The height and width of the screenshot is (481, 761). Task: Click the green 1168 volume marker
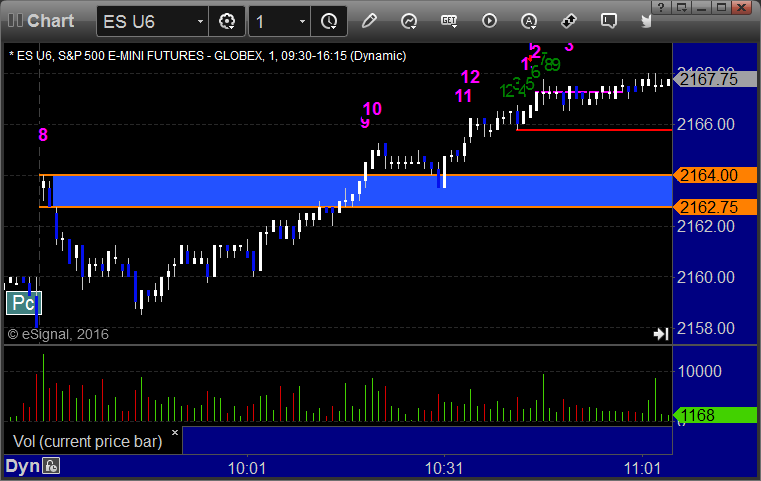click(x=714, y=415)
